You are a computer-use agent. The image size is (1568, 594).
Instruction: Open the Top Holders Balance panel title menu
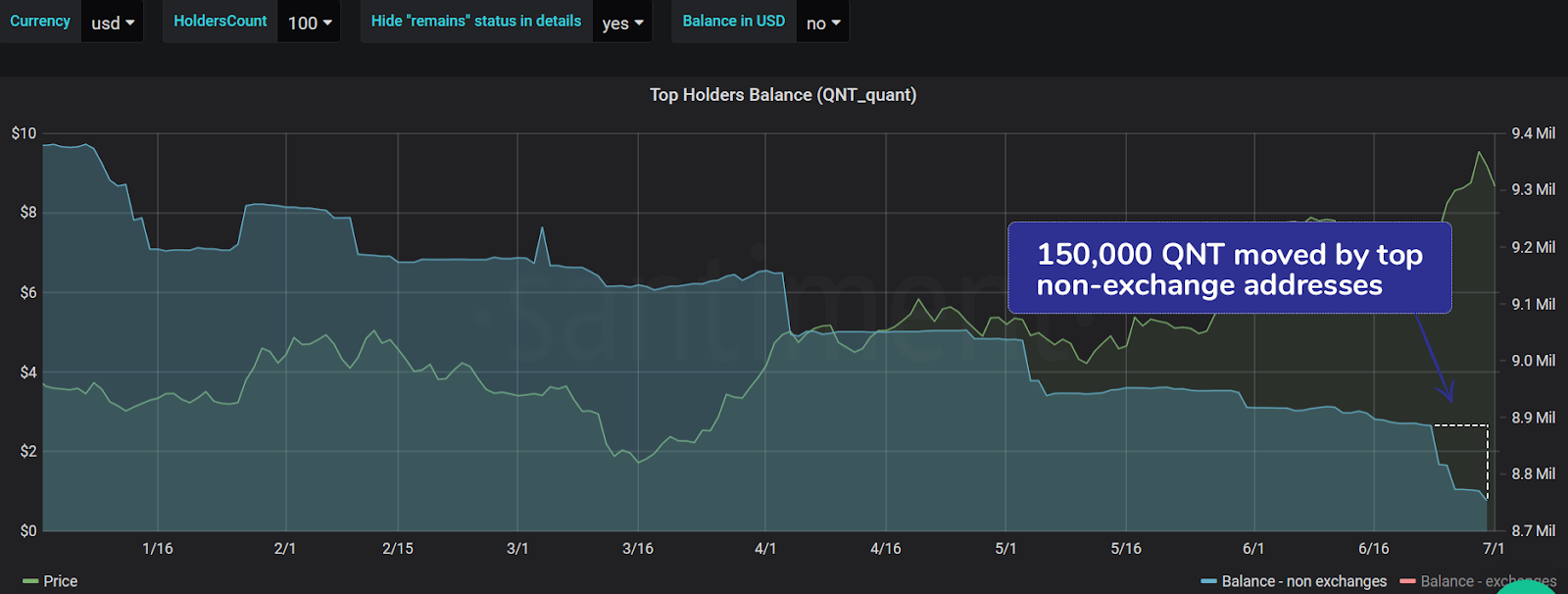click(783, 95)
